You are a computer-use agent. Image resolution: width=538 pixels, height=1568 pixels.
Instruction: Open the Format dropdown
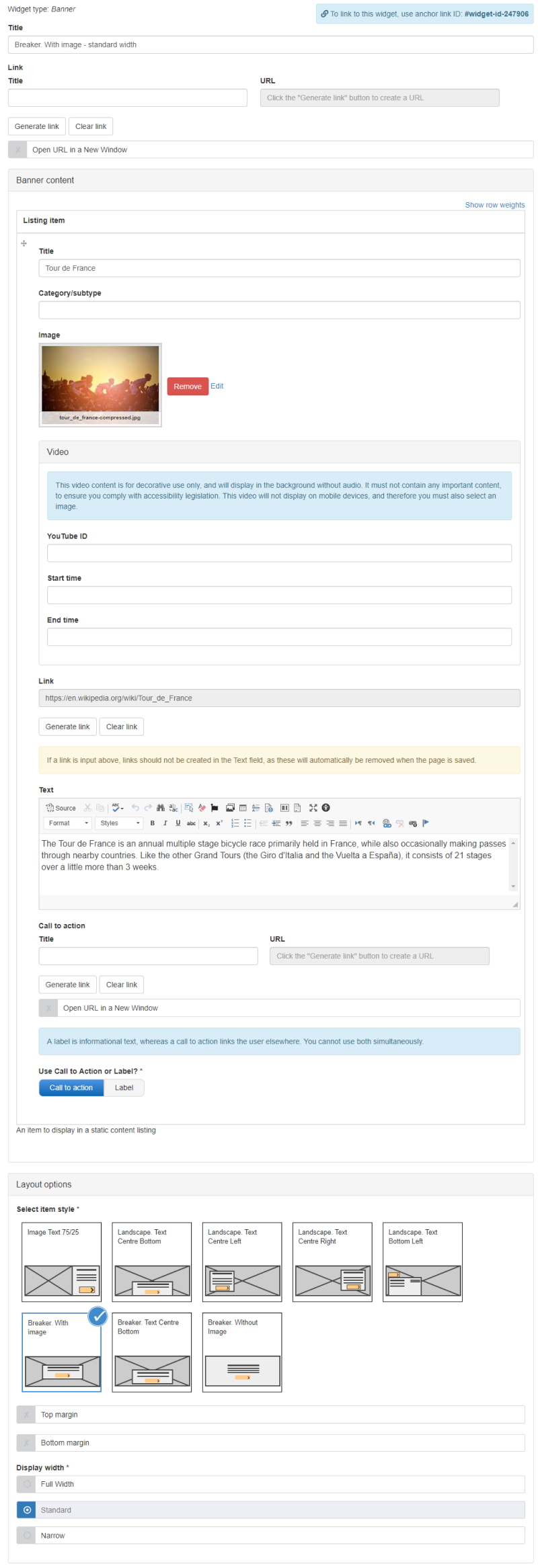(68, 823)
